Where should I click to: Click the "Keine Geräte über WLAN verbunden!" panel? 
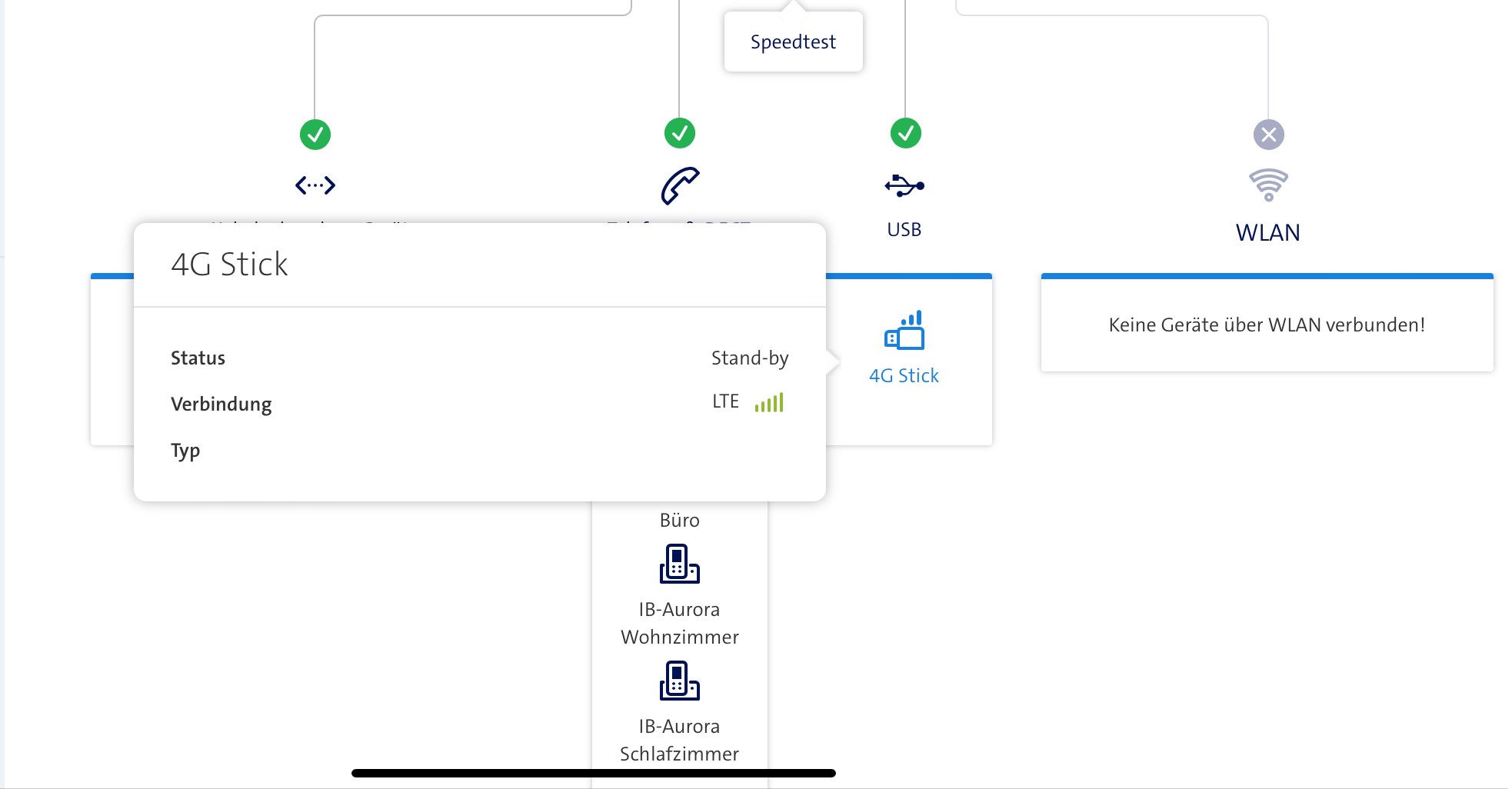(x=1267, y=325)
